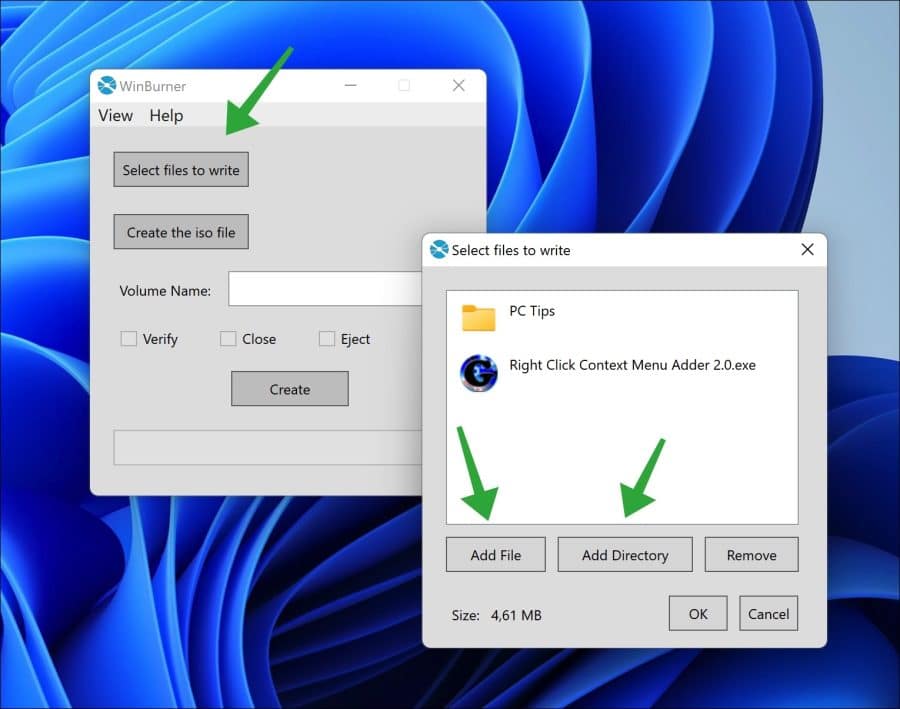Image resolution: width=900 pixels, height=709 pixels.
Task: Click the Create button in WinBurner
Action: (290, 389)
